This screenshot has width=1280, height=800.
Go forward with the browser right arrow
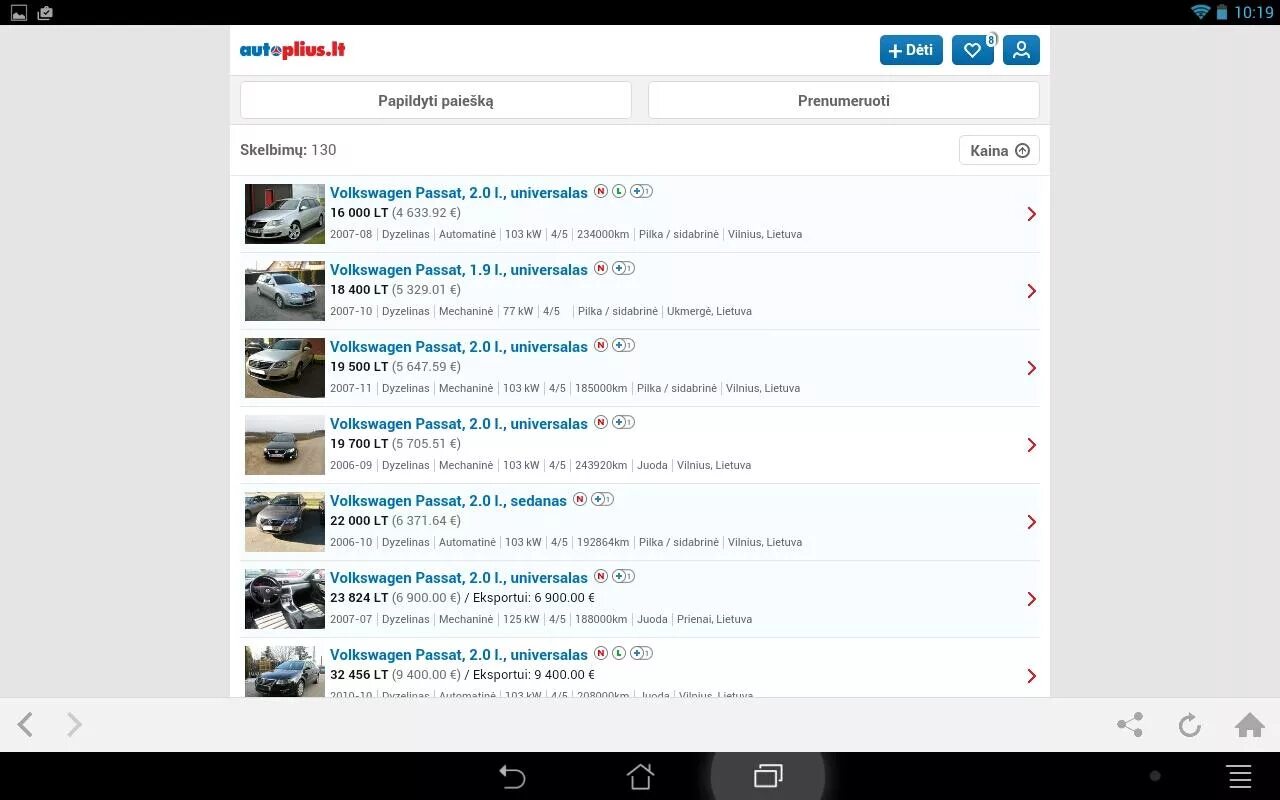coord(74,725)
